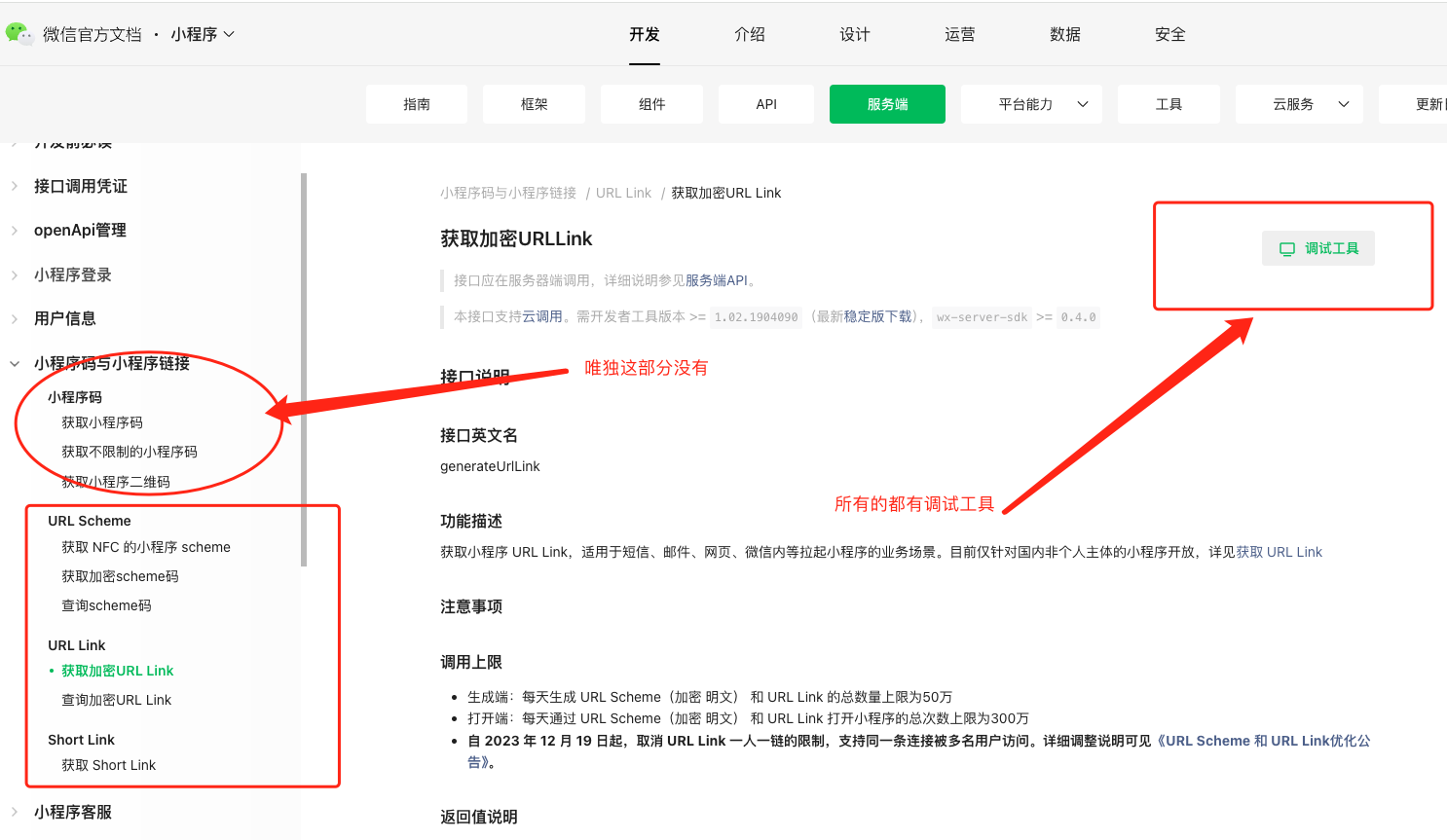Image resolution: width=1447 pixels, height=840 pixels.
Task: Click the 小程序码 group heading
Action: [75, 397]
